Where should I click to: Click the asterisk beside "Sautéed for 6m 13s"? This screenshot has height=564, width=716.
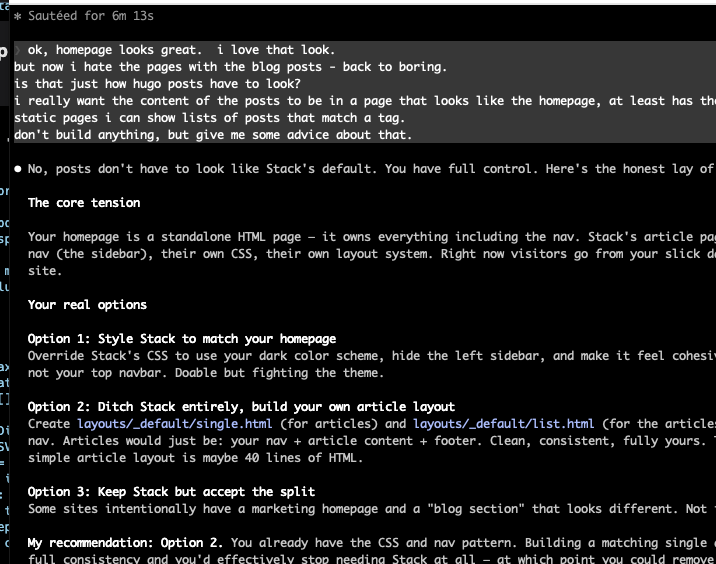pyautogui.click(x=18, y=17)
